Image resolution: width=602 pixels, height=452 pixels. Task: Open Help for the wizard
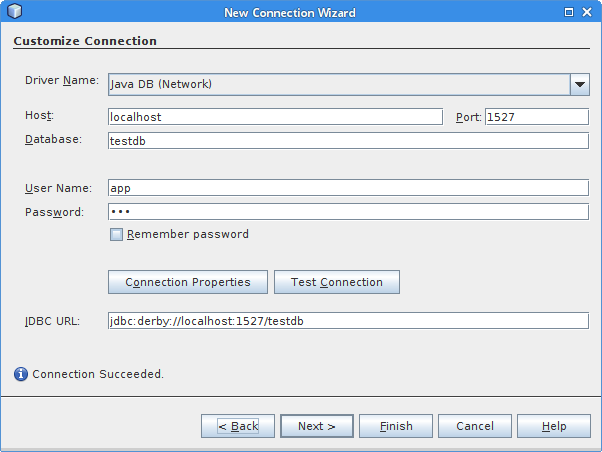tap(554, 426)
